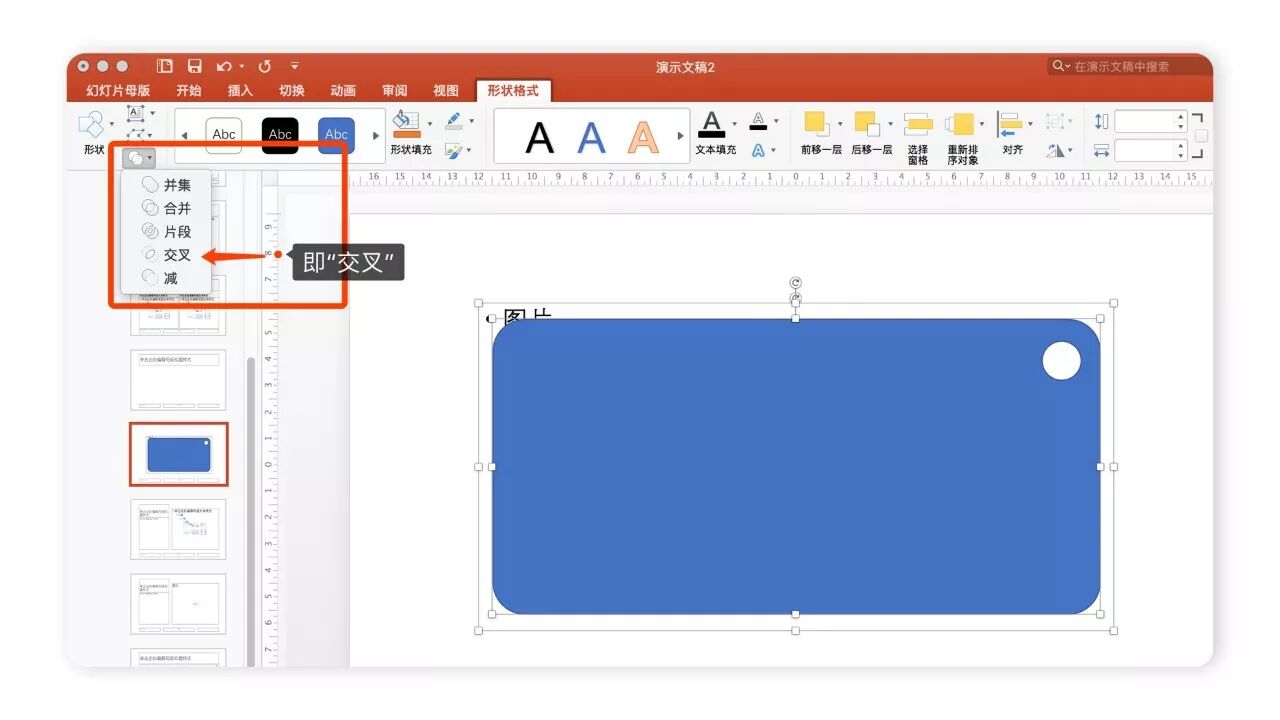Choose 合并 from merge shapes menu
Screen dimensions: 1280x720
tap(166, 208)
